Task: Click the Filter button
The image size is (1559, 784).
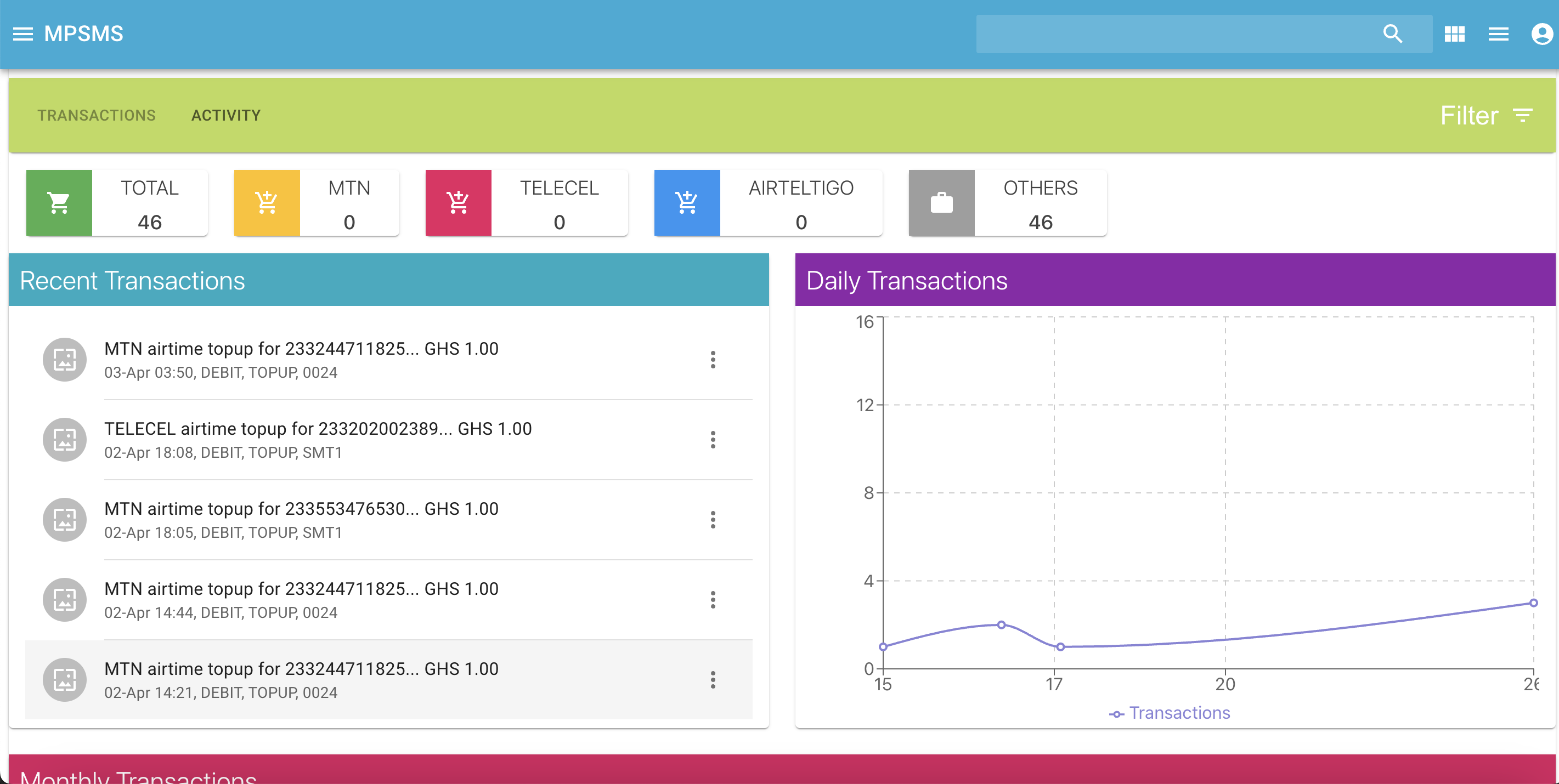Action: tap(1470, 115)
